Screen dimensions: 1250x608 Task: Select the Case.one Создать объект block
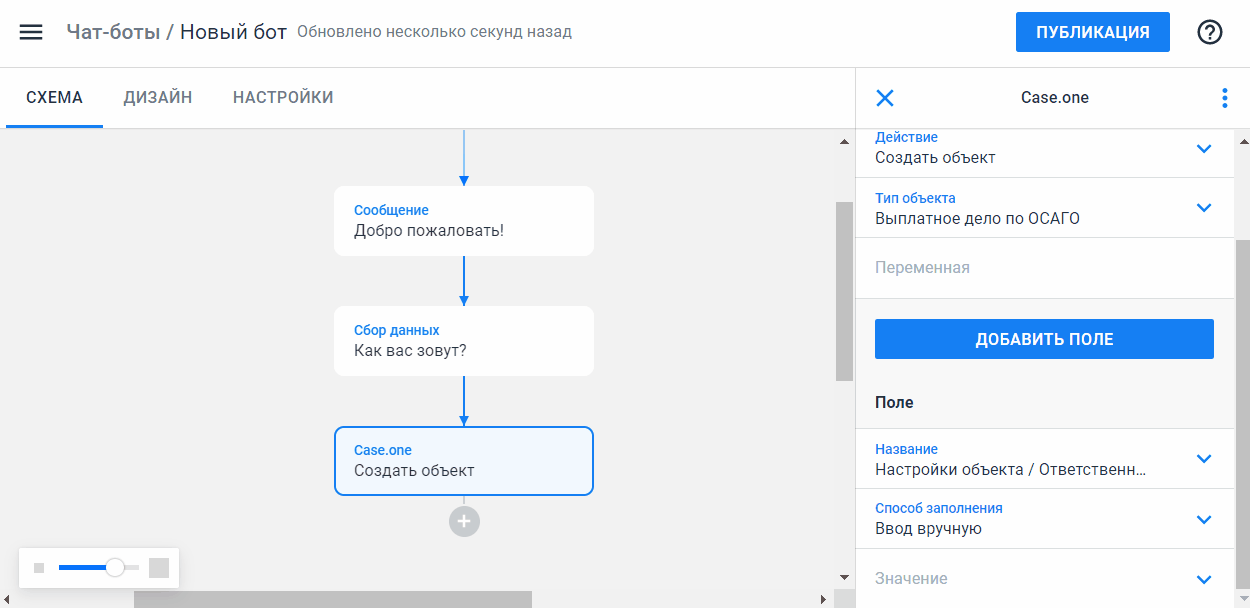[464, 461]
